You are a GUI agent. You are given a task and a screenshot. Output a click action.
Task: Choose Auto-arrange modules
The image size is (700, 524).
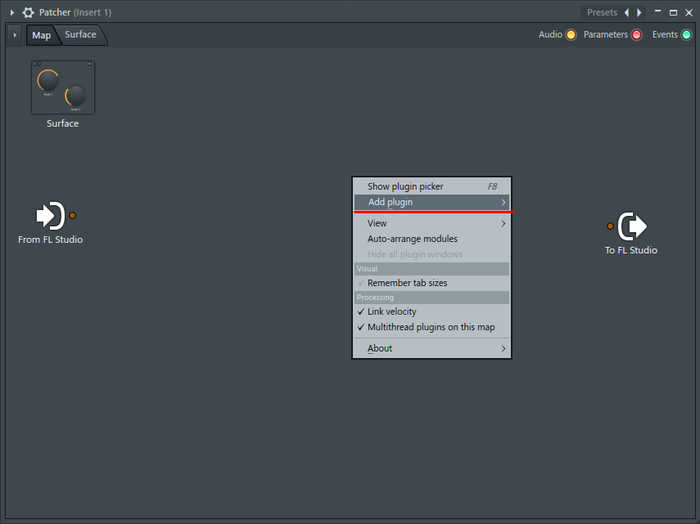pyautogui.click(x=432, y=239)
